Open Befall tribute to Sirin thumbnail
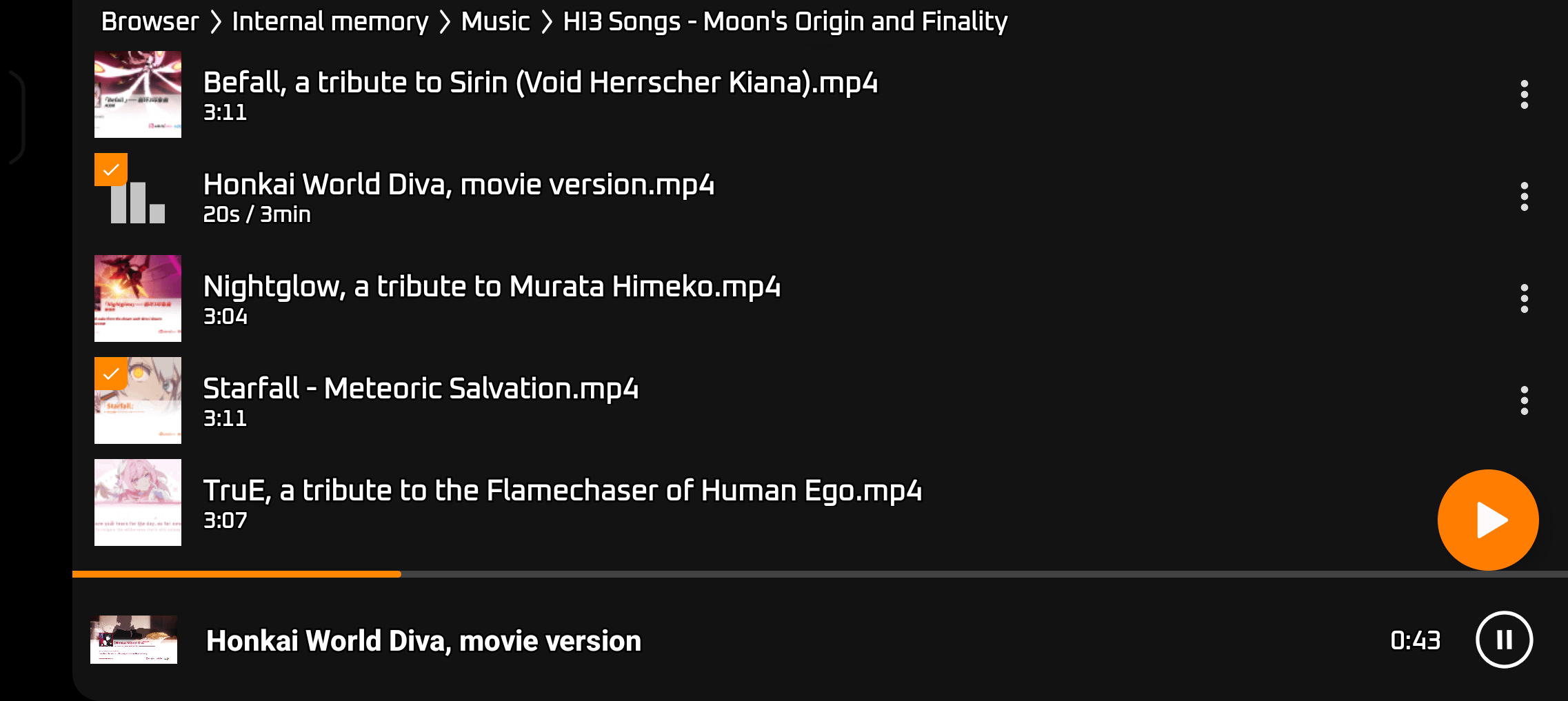Image resolution: width=1568 pixels, height=701 pixels. [138, 94]
